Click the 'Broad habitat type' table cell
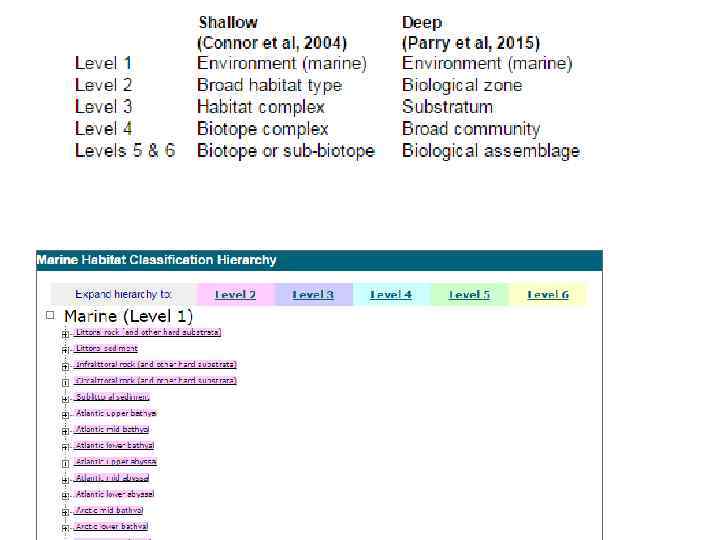Image resolution: width=720 pixels, height=540 pixels. click(x=270, y=85)
